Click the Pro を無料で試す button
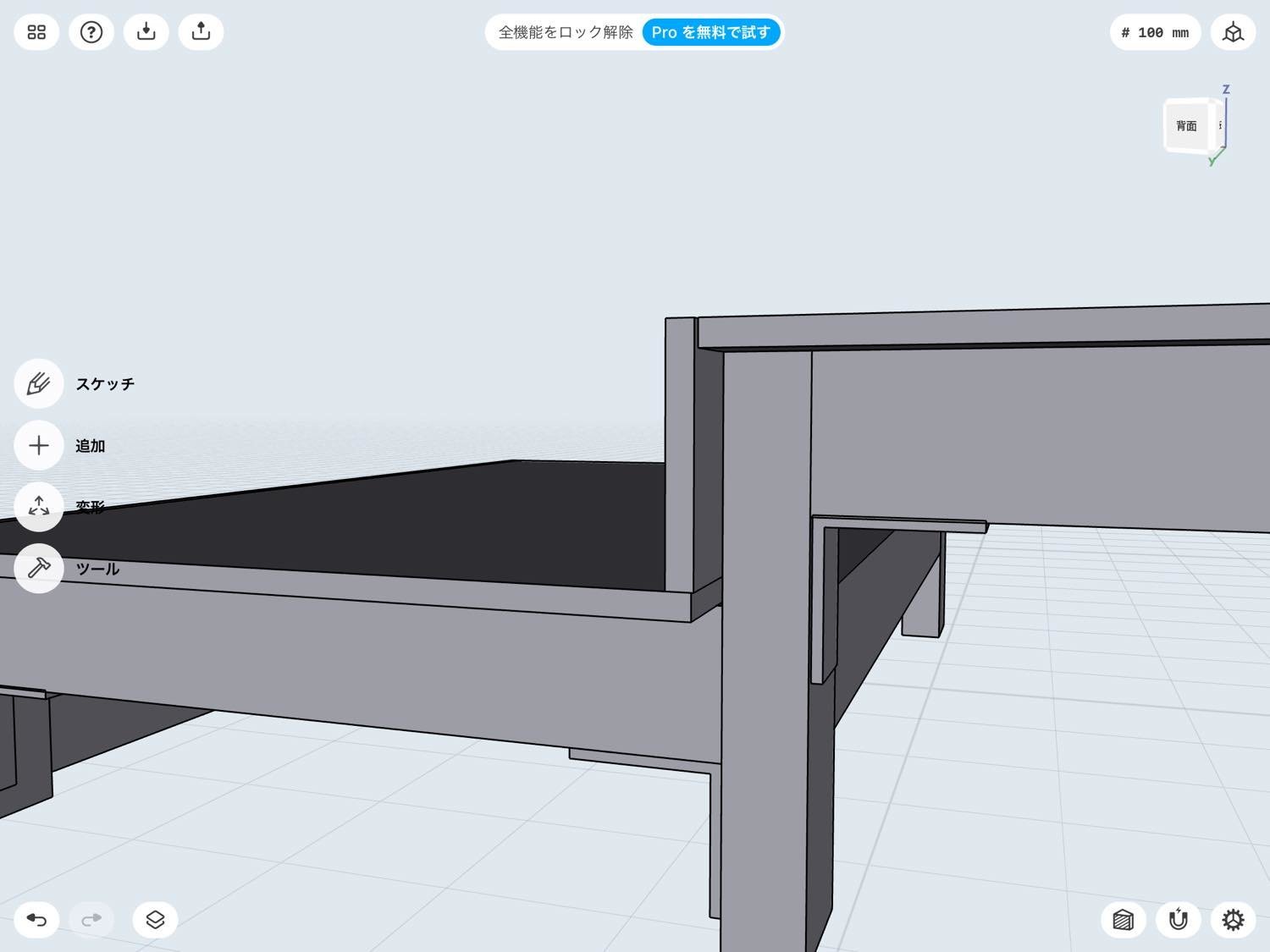Screen dimensions: 1270x952 711,32
